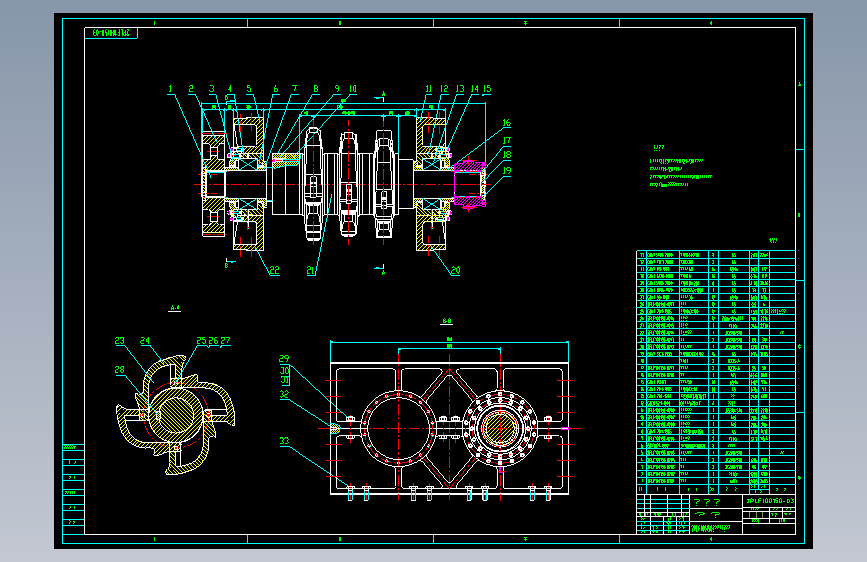
Task: Click part balloon number 3
Action: pos(212,89)
